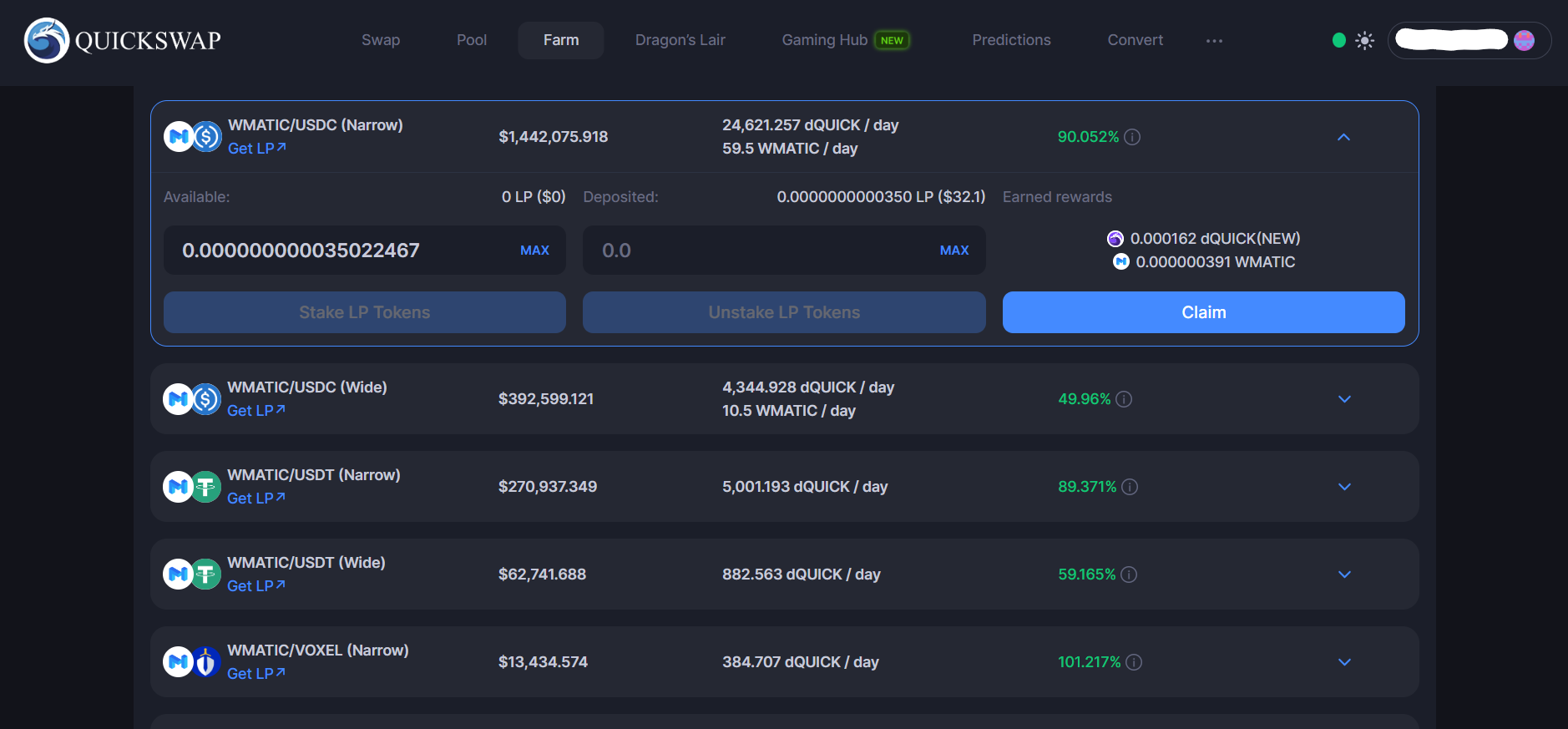
Task: Switch to the Swap tab
Action: tap(381, 40)
